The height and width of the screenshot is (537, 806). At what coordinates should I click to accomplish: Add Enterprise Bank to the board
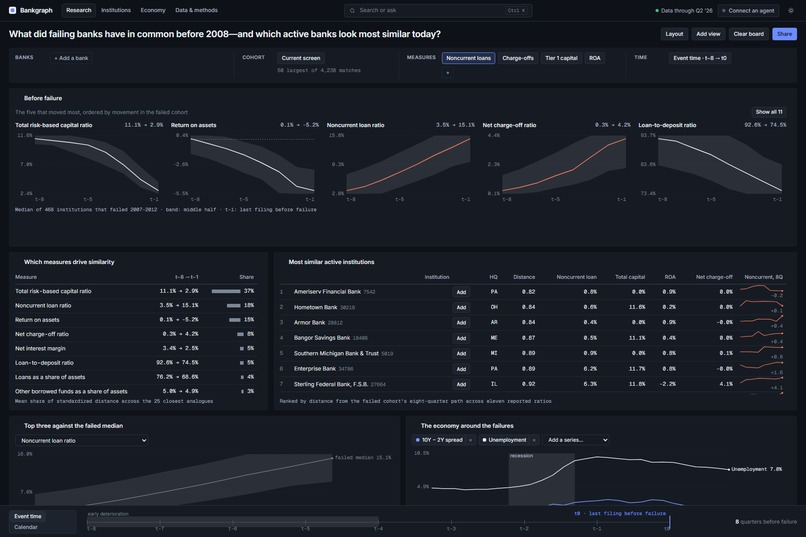(x=461, y=369)
